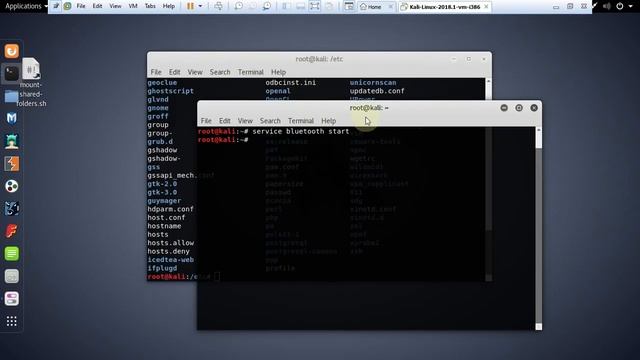This screenshot has height=360, width=640.
Task: Click the power icon in top bar
Action: [x=620, y=6]
